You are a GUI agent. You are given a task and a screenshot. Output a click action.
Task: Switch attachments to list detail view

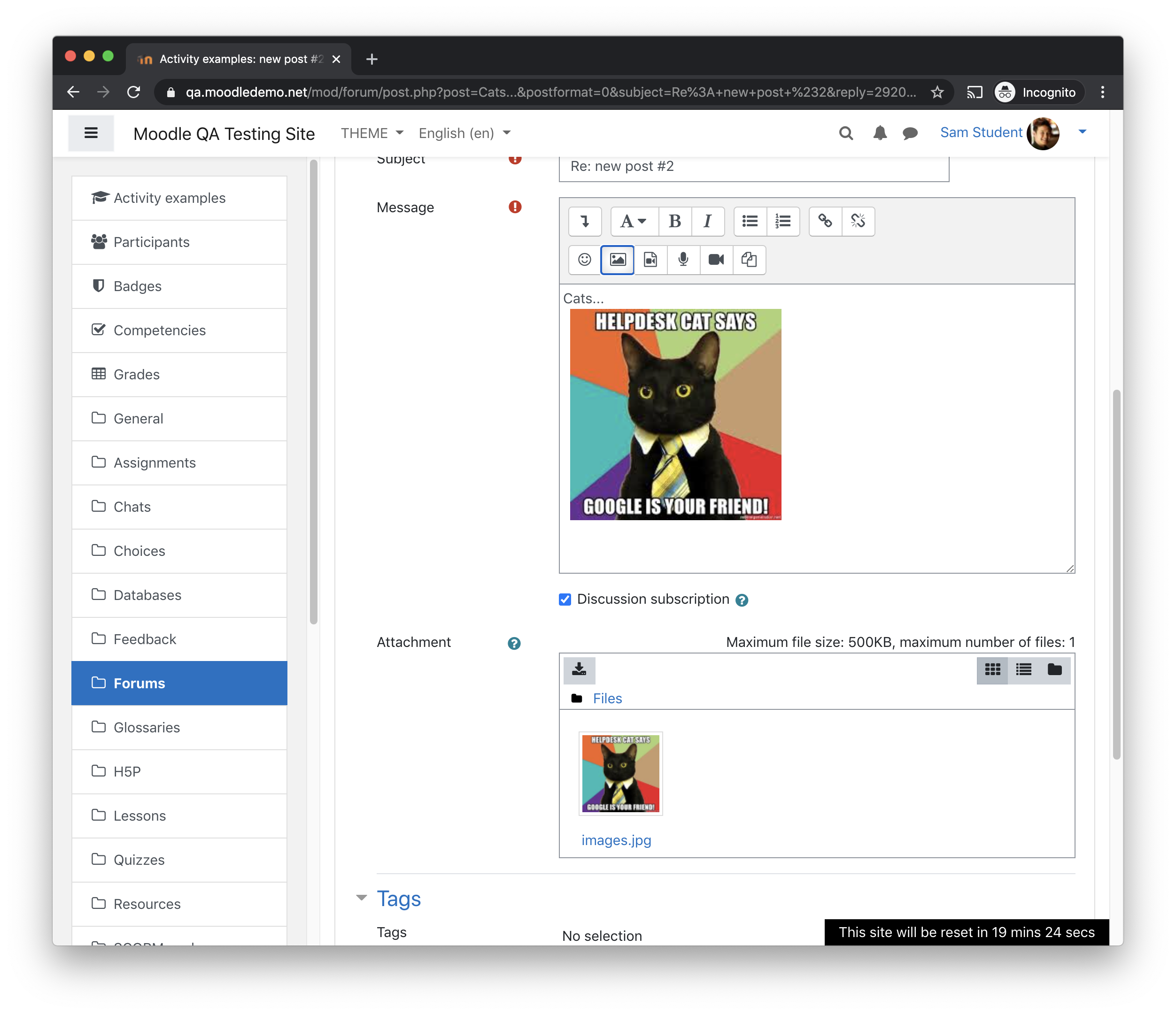click(x=1023, y=670)
